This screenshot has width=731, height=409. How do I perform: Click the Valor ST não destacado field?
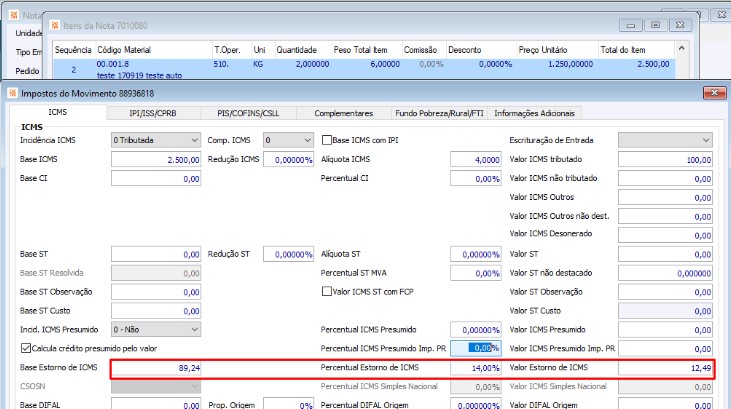665,273
